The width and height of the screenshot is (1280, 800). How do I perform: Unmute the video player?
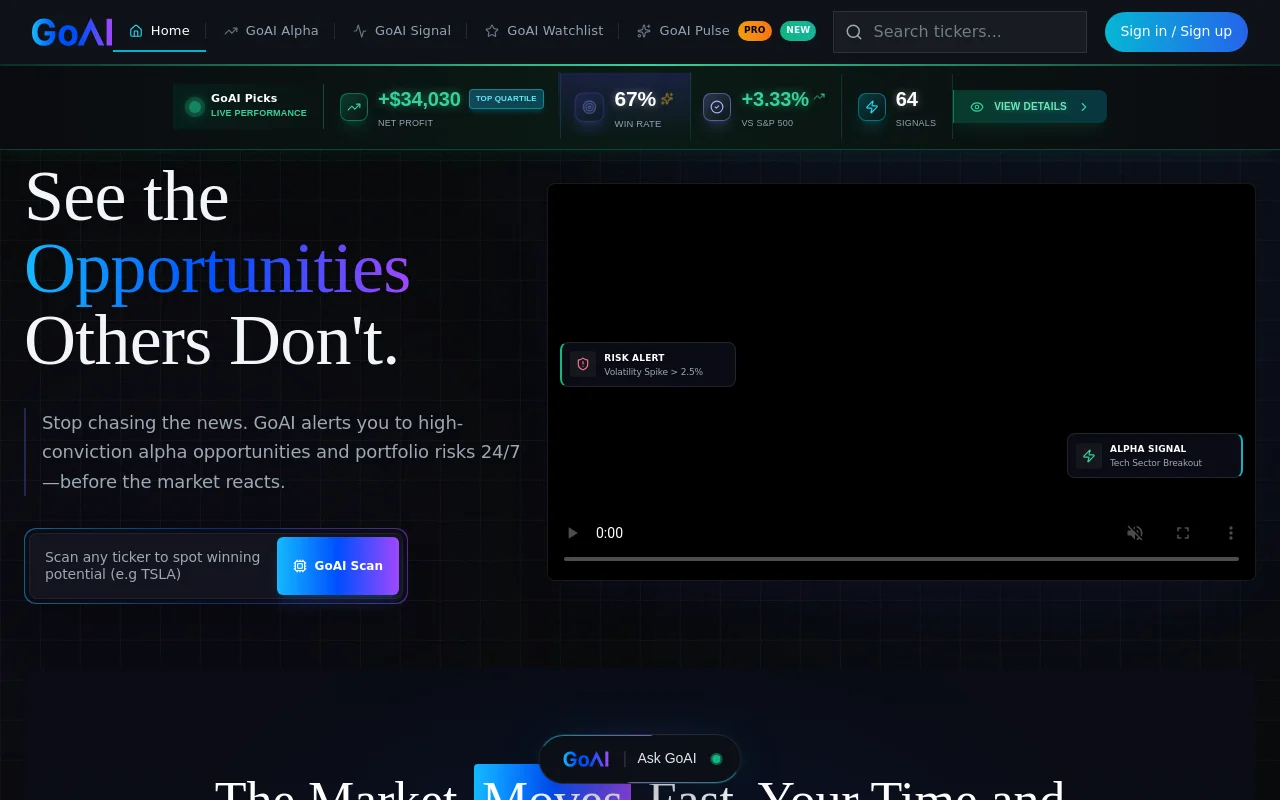click(1135, 533)
